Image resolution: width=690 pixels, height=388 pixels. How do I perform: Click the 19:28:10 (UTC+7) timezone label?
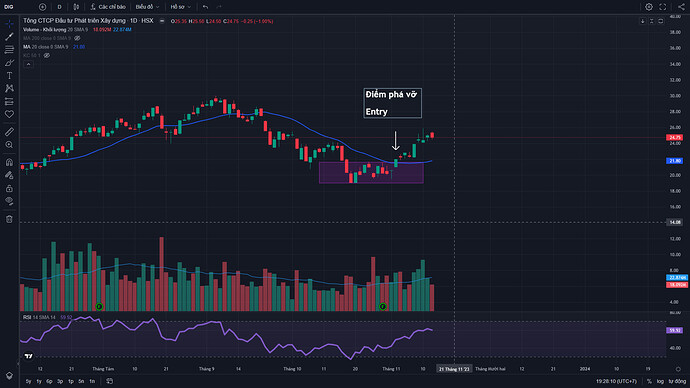[616, 381]
